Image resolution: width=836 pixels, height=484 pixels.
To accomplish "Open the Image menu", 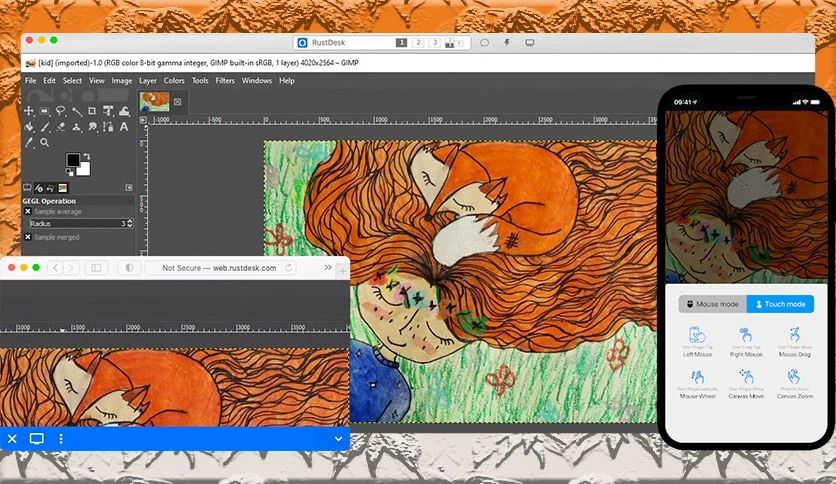I will tap(122, 80).
